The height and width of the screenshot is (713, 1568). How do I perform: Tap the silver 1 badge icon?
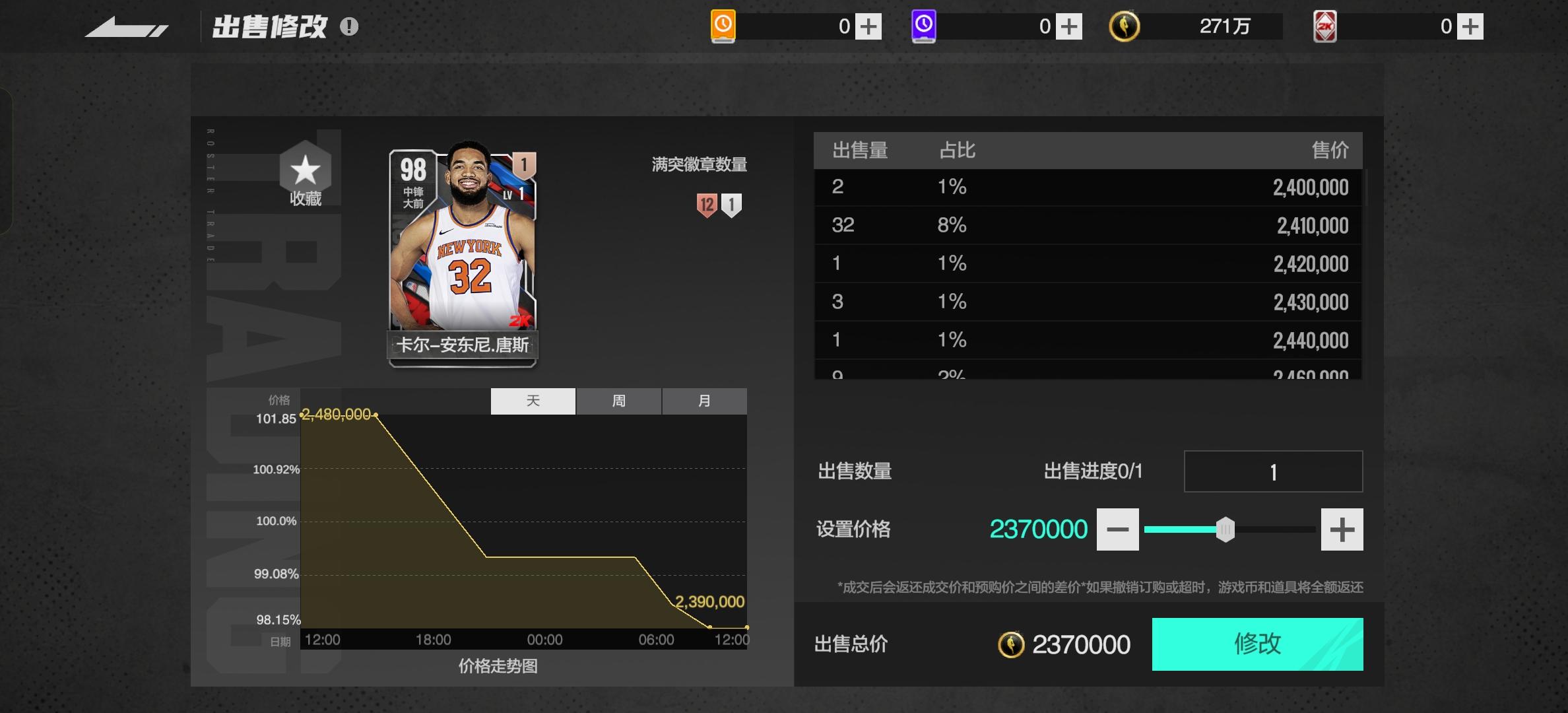tap(731, 205)
